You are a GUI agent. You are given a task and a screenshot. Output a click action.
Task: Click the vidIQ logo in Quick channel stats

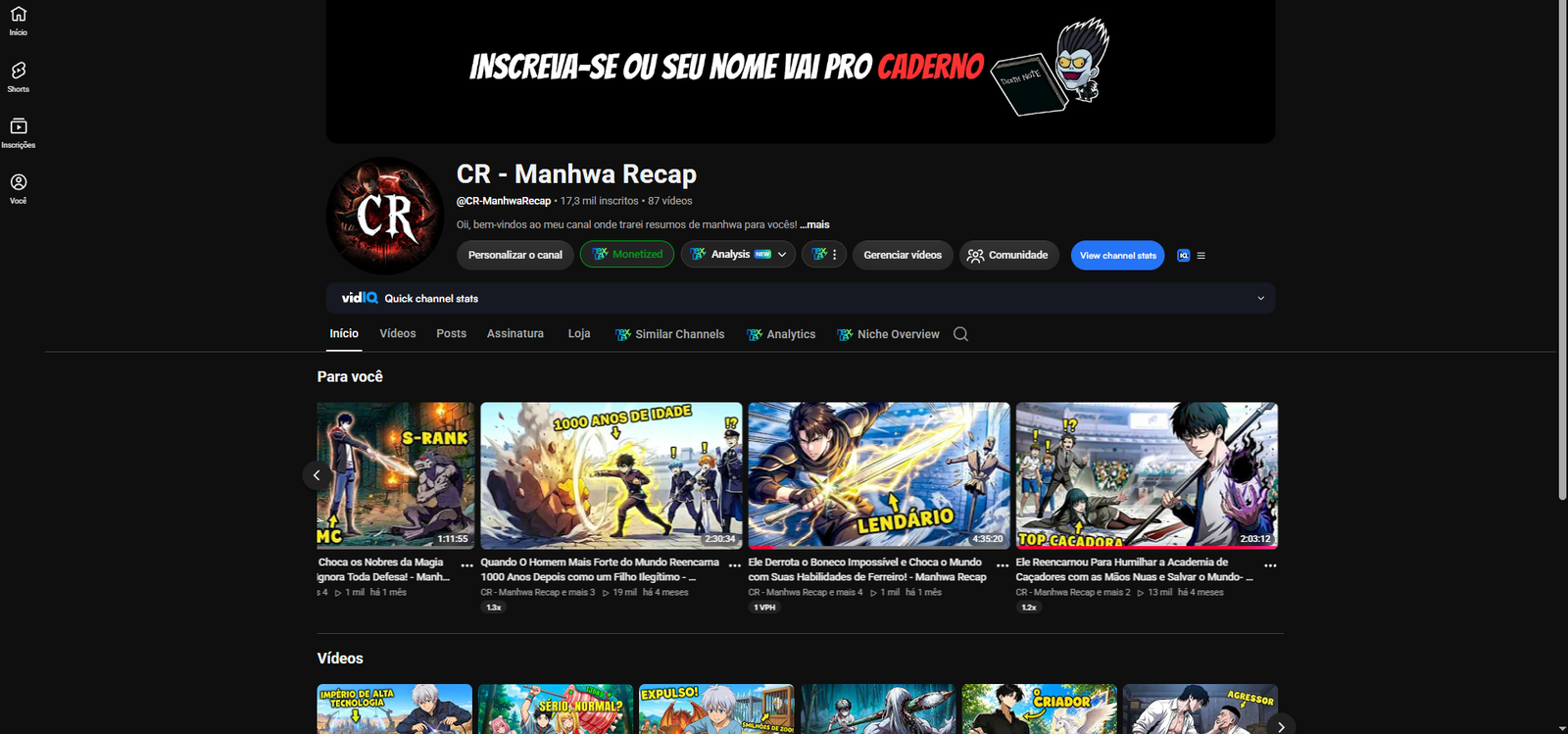360,298
